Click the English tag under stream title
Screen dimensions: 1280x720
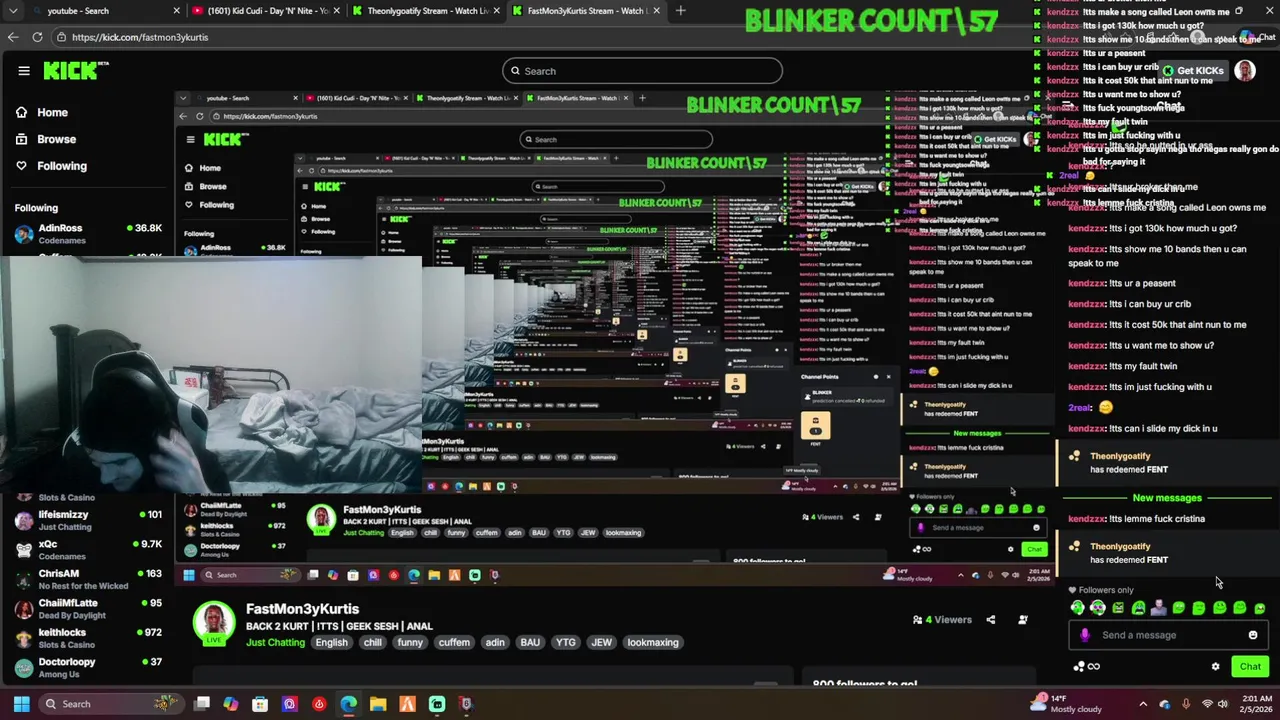(331, 643)
